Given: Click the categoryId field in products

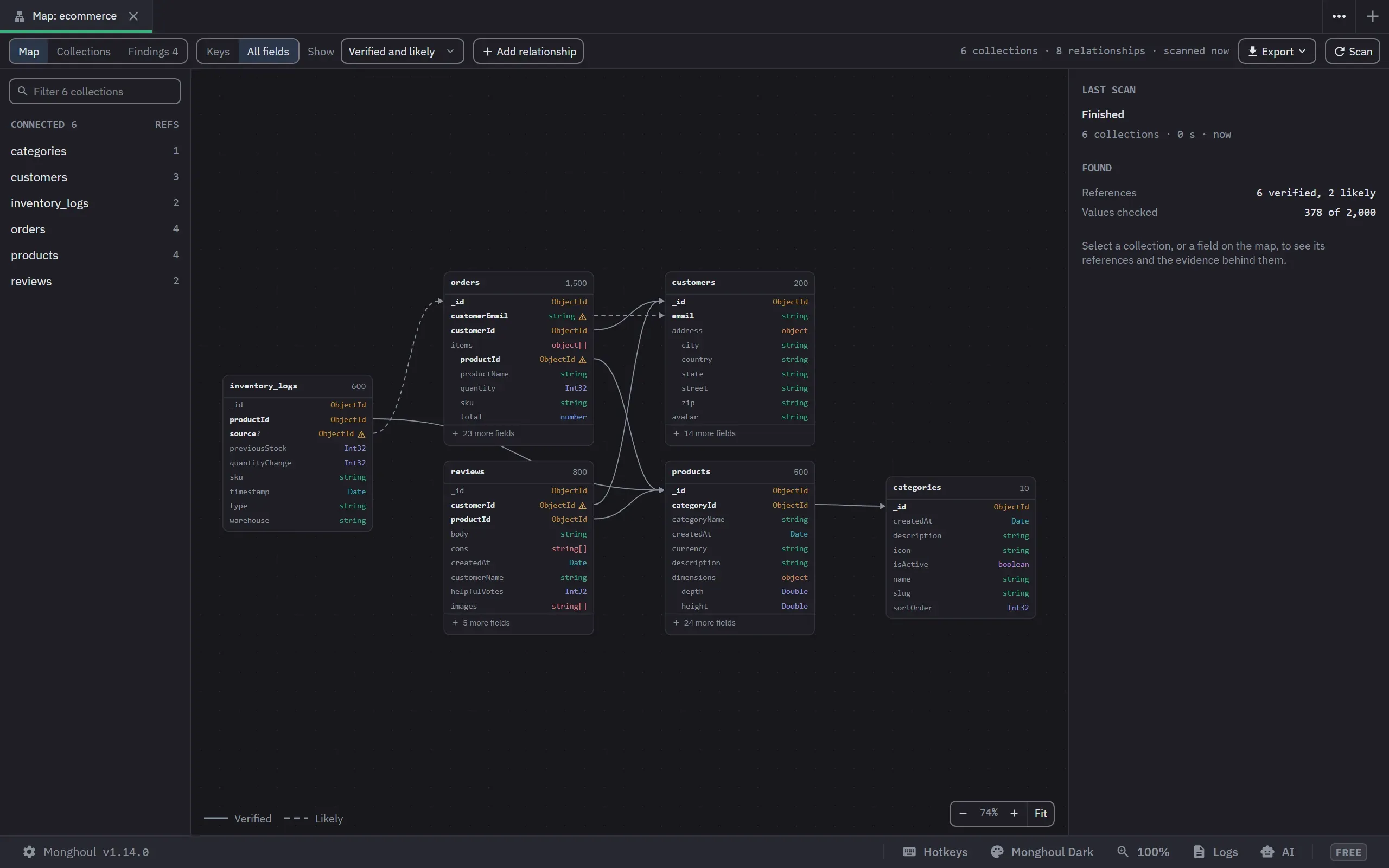Looking at the screenshot, I should [x=740, y=505].
